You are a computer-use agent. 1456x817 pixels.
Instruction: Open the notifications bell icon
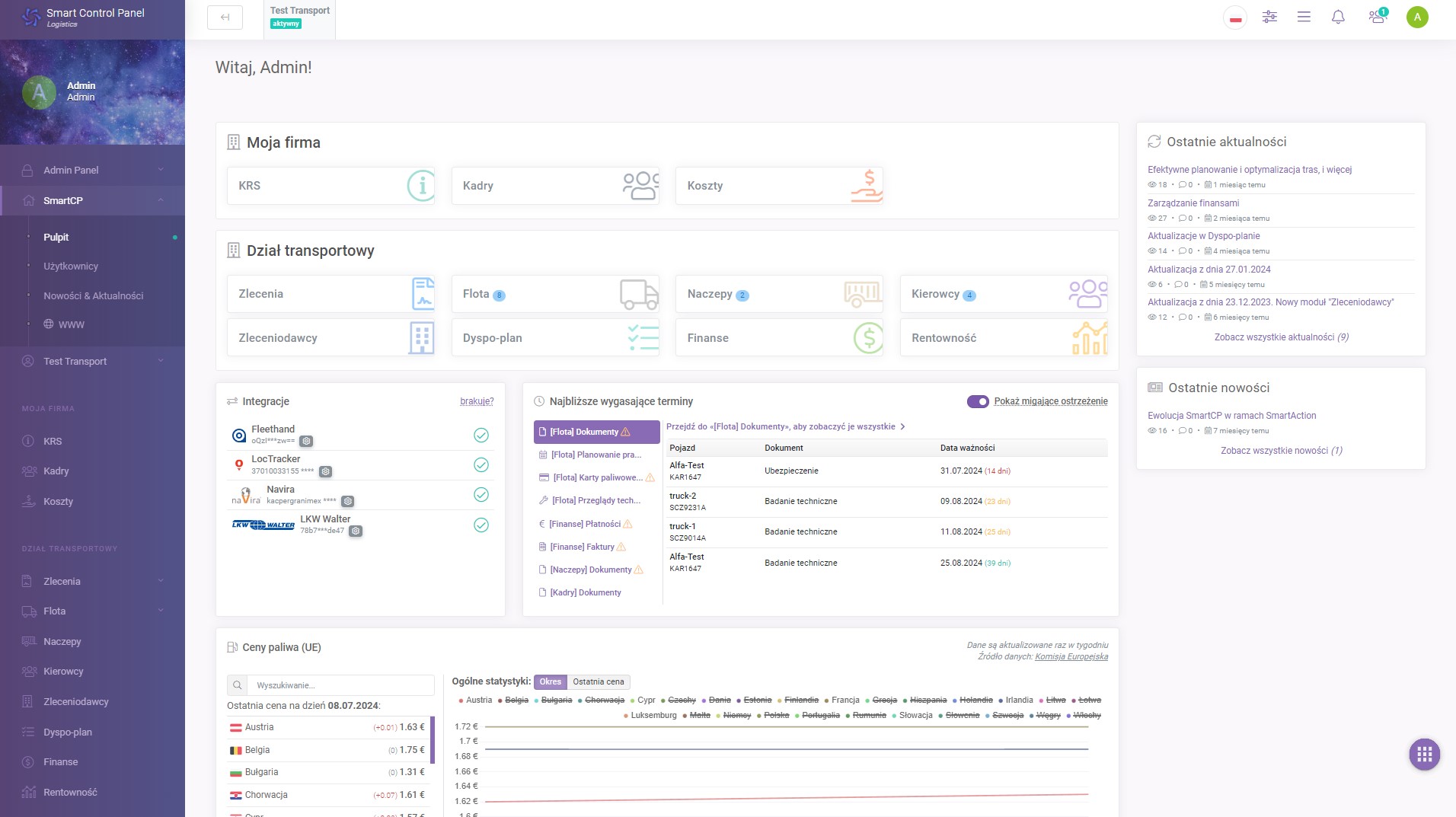pyautogui.click(x=1338, y=17)
